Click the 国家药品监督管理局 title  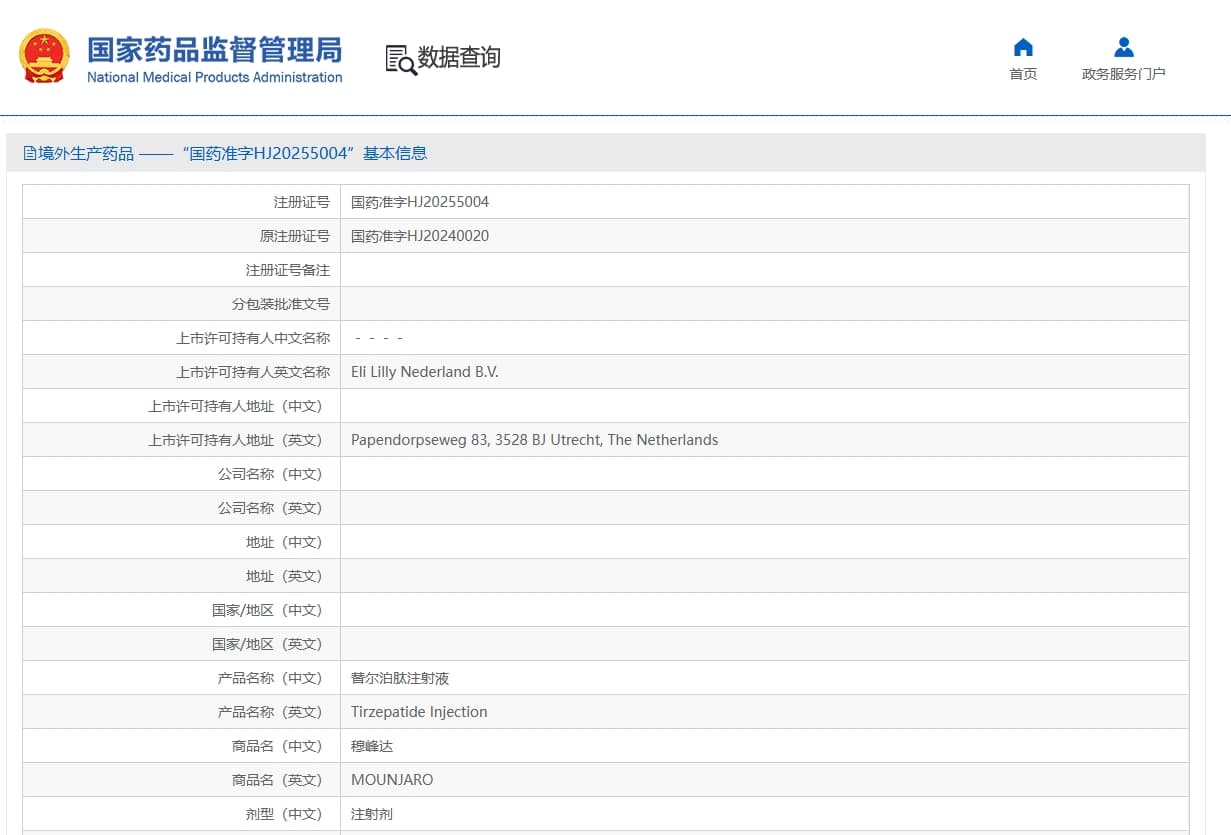coord(214,49)
